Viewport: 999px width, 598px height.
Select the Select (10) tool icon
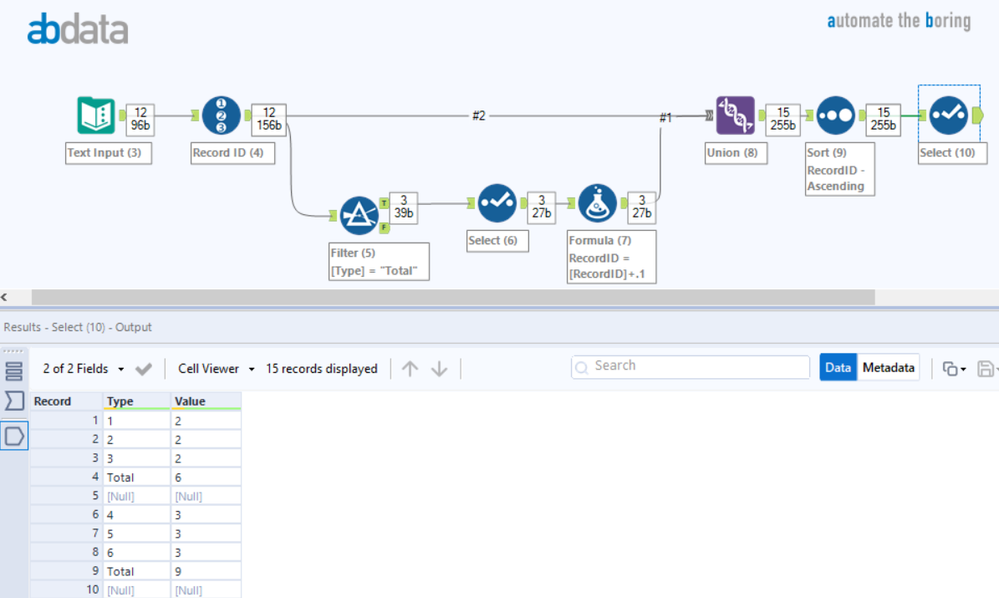pos(948,115)
